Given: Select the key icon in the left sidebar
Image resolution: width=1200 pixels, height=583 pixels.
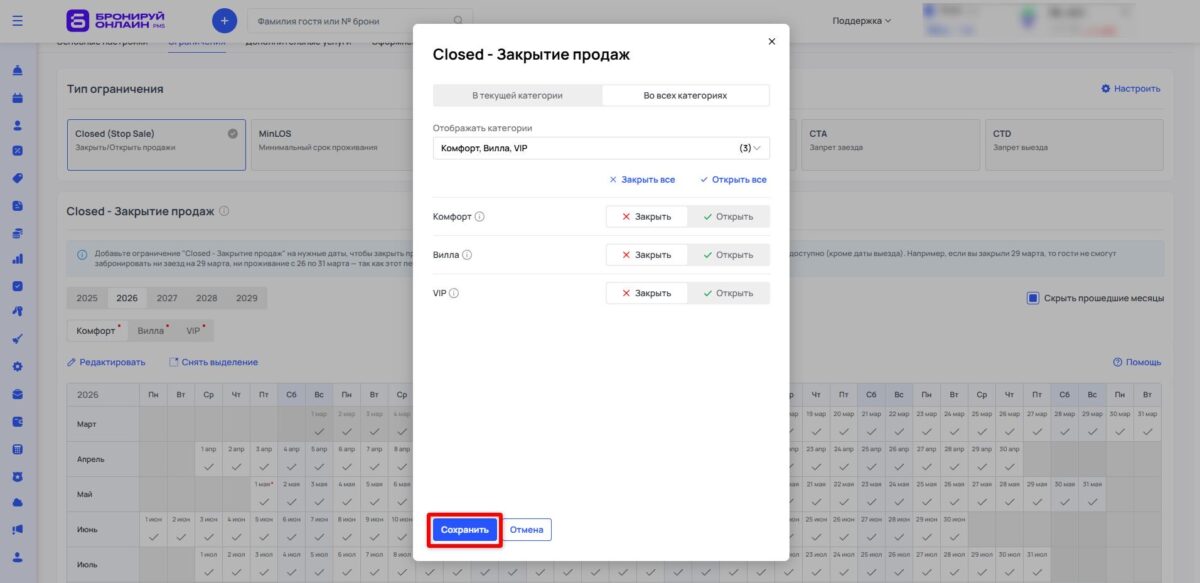Looking at the screenshot, I should click(x=17, y=309).
